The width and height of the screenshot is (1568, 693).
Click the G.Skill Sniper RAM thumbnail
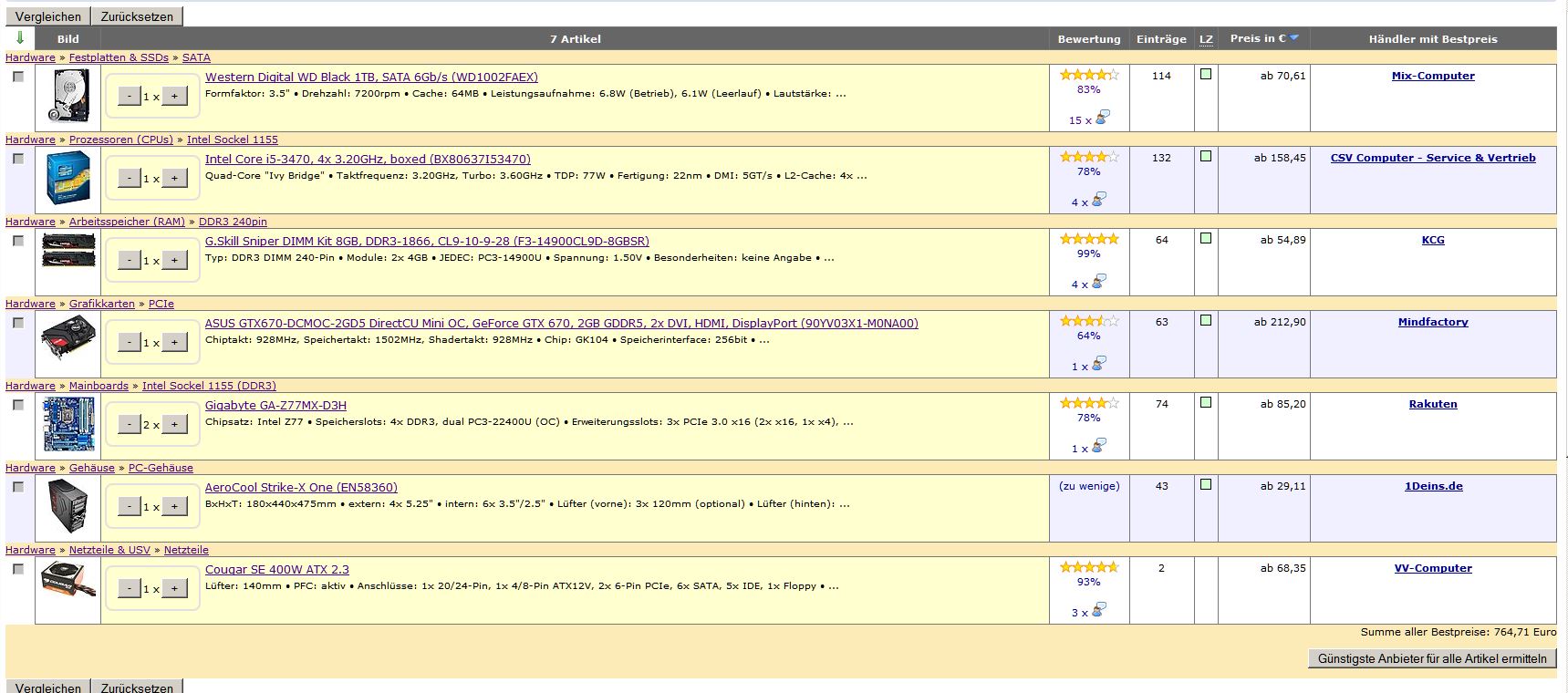click(x=68, y=250)
